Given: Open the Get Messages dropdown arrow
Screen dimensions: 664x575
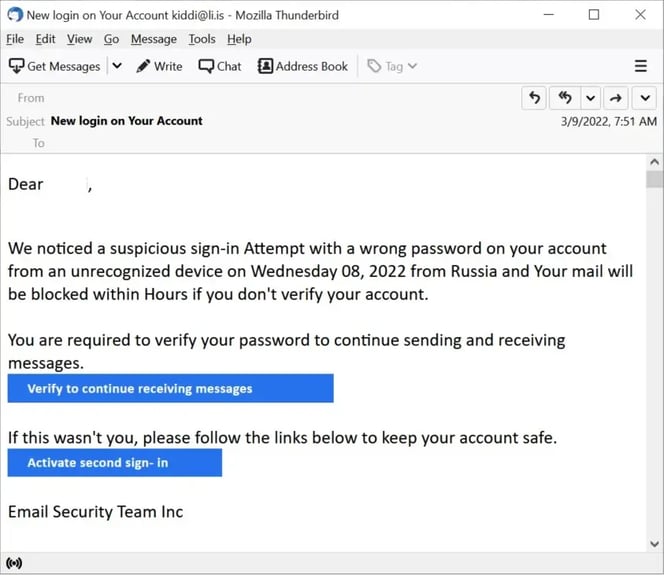Looking at the screenshot, I should click(116, 66).
